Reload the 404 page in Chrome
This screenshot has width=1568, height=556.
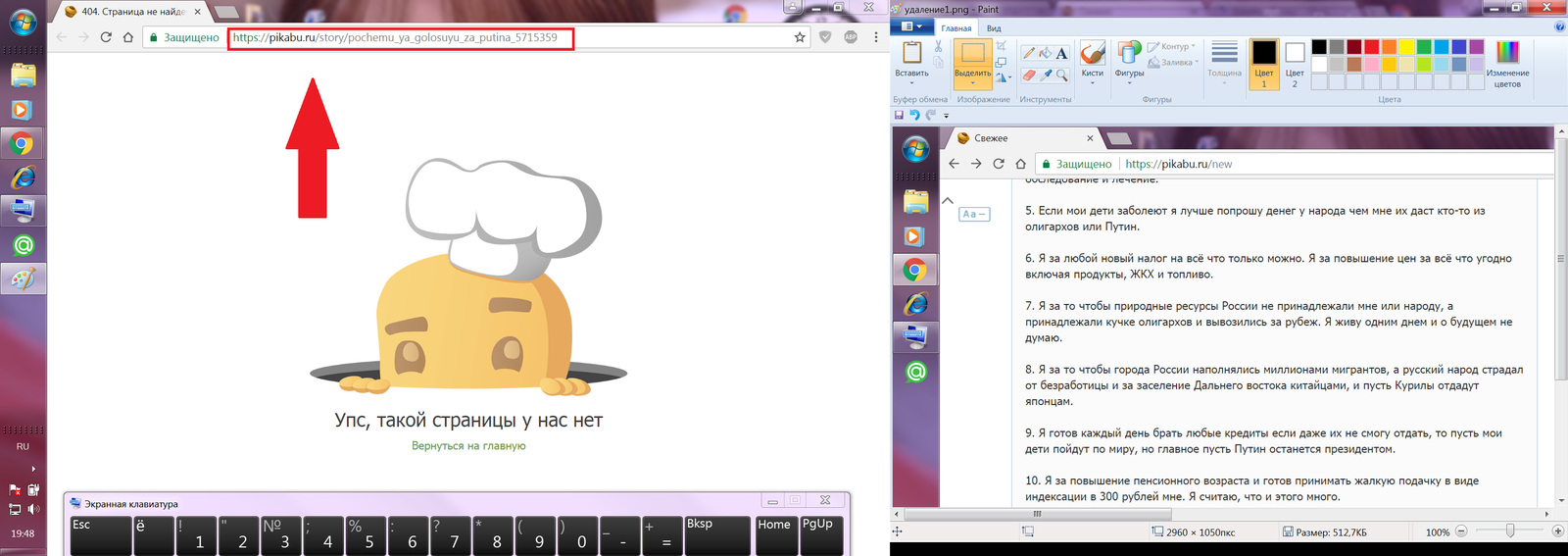[x=106, y=37]
